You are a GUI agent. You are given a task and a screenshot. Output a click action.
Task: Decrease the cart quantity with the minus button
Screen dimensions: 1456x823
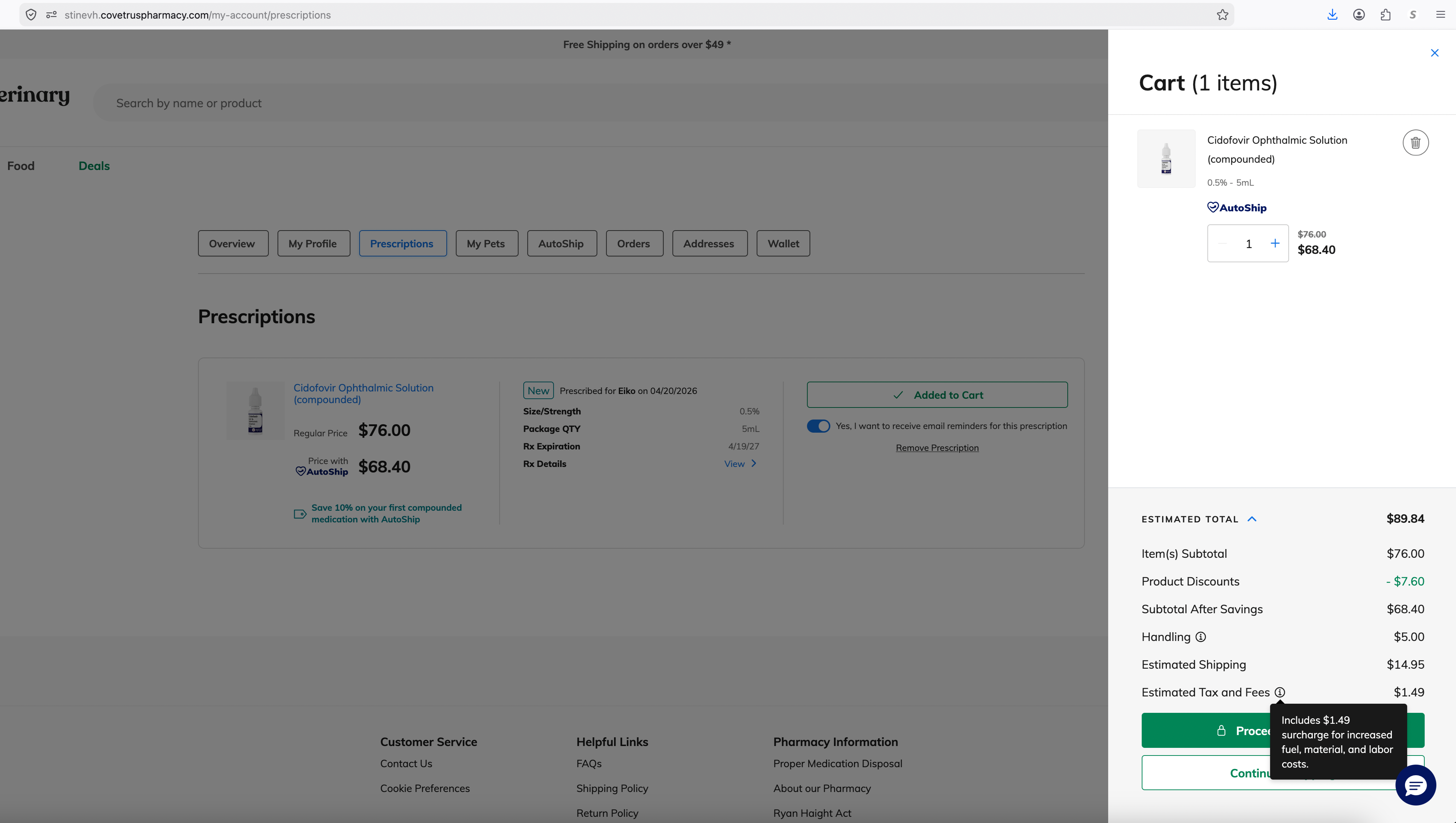1223,243
